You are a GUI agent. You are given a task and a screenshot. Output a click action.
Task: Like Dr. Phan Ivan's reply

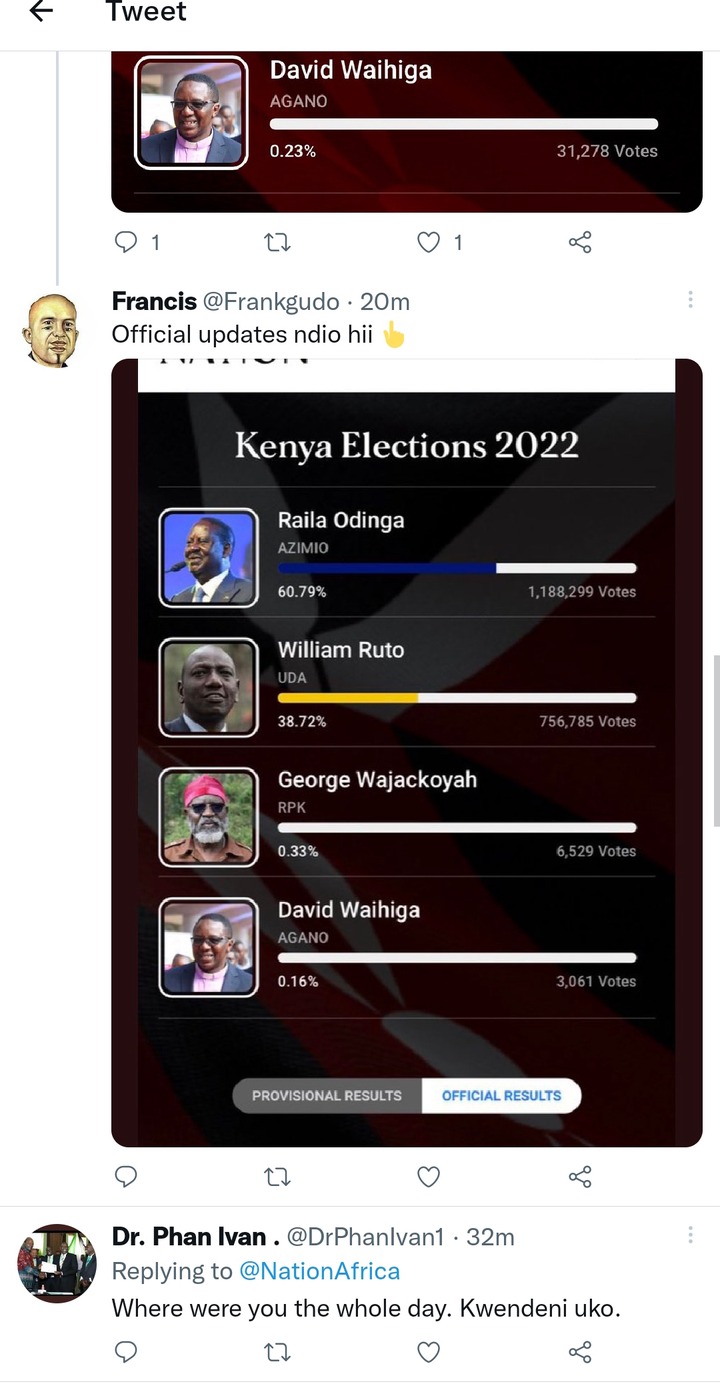(x=428, y=1352)
